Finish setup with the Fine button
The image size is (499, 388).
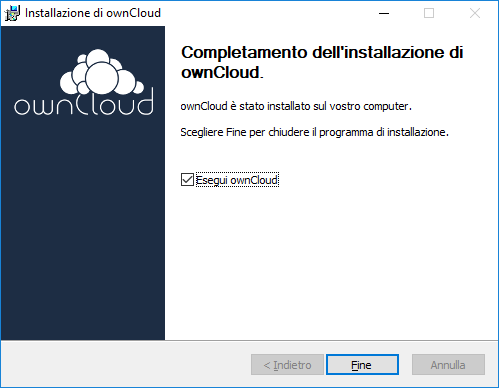pyautogui.click(x=362, y=365)
